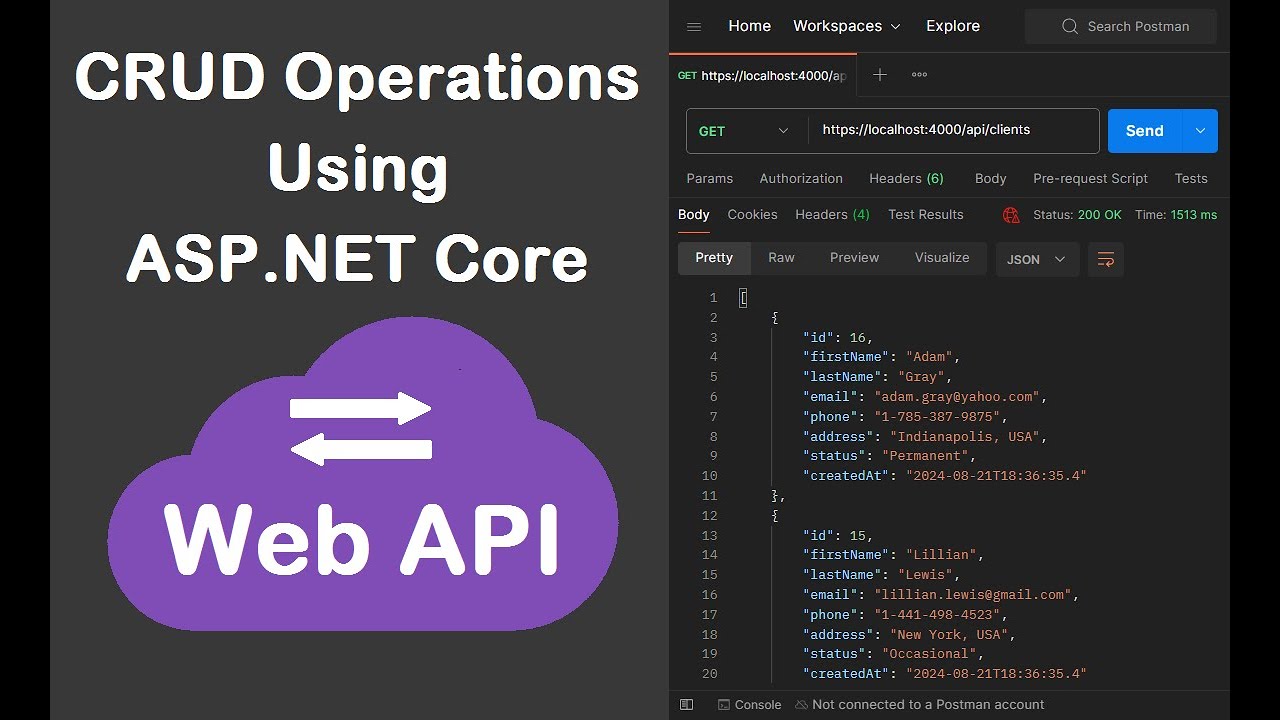Select the Pretty view
Screen dimensions: 1280x720
click(x=714, y=258)
